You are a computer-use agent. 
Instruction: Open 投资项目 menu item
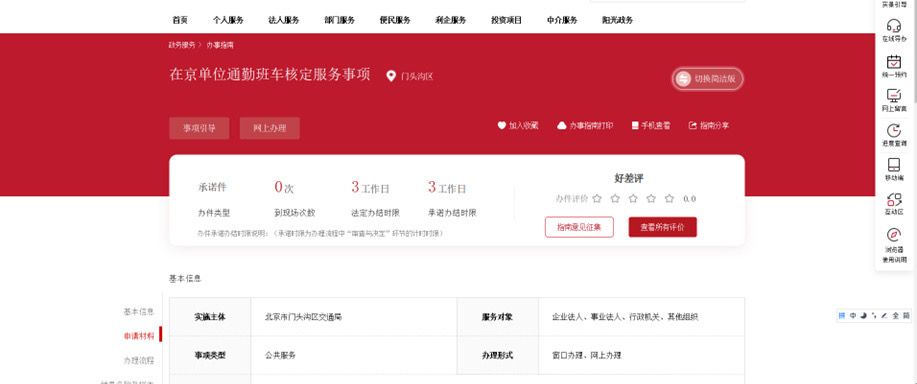pyautogui.click(x=506, y=20)
